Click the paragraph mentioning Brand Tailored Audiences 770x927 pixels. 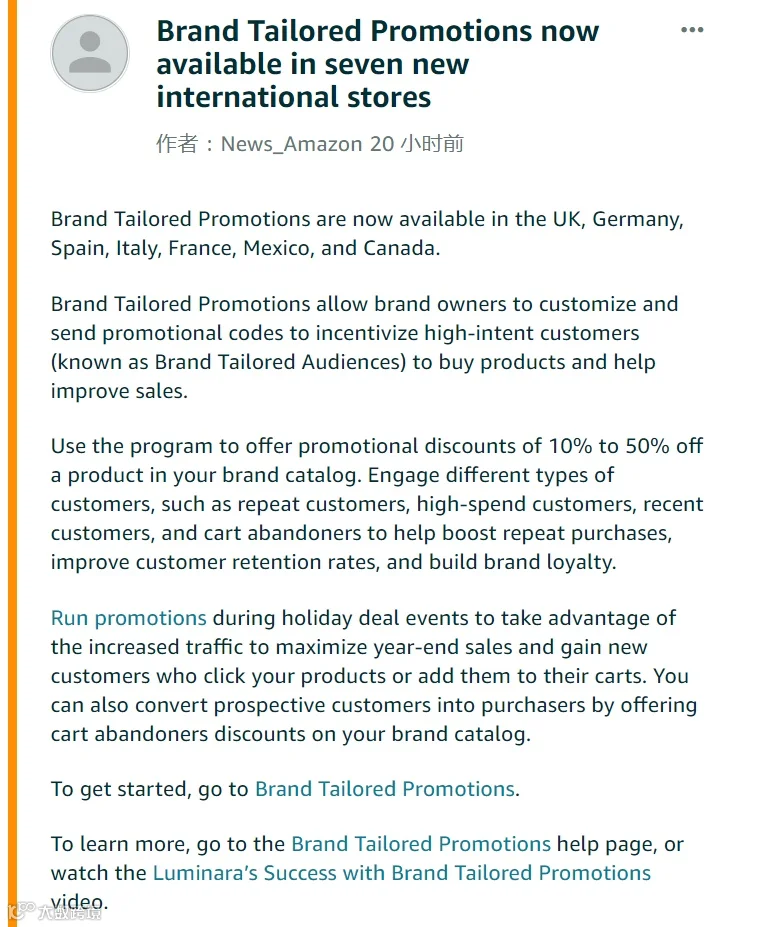point(364,347)
